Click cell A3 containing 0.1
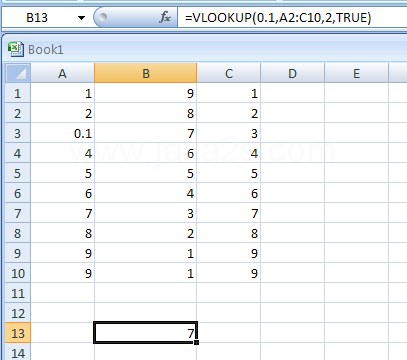 [x=62, y=133]
